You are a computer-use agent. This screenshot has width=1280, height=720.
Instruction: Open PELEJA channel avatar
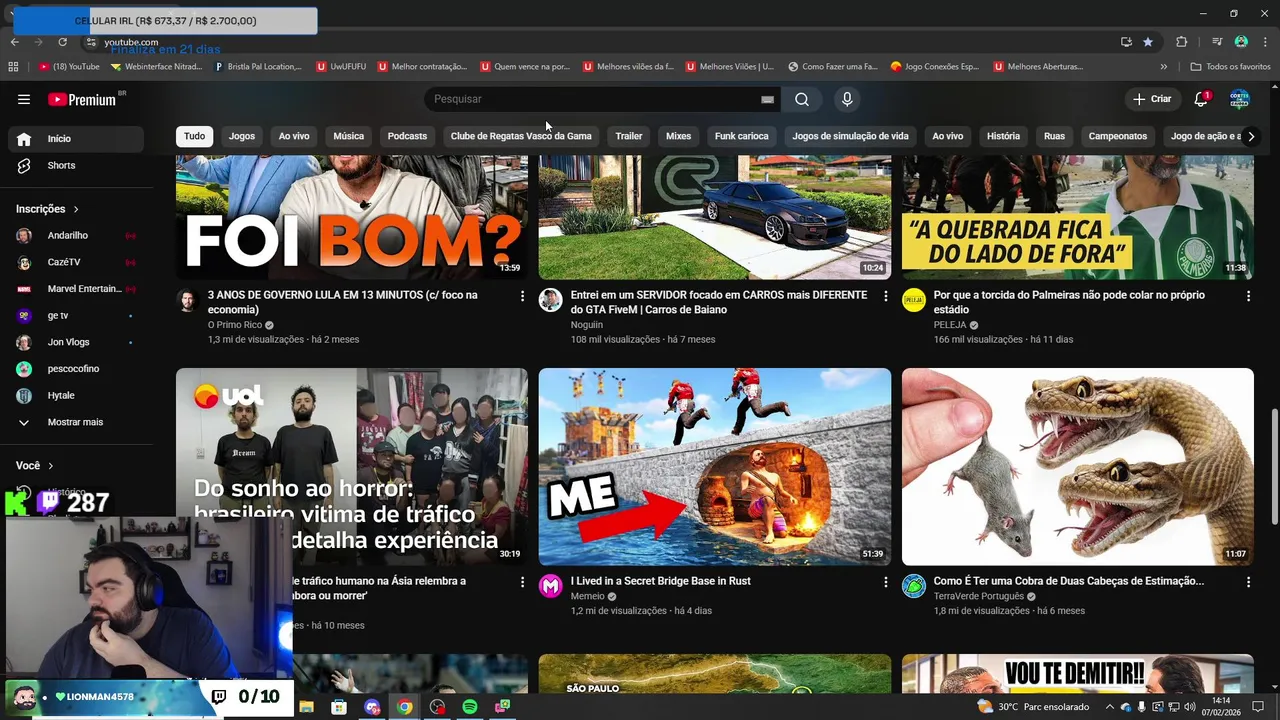click(x=914, y=301)
